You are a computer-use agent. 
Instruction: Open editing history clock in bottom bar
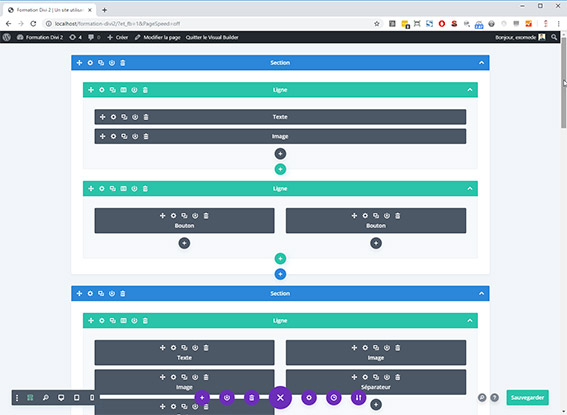(x=333, y=397)
